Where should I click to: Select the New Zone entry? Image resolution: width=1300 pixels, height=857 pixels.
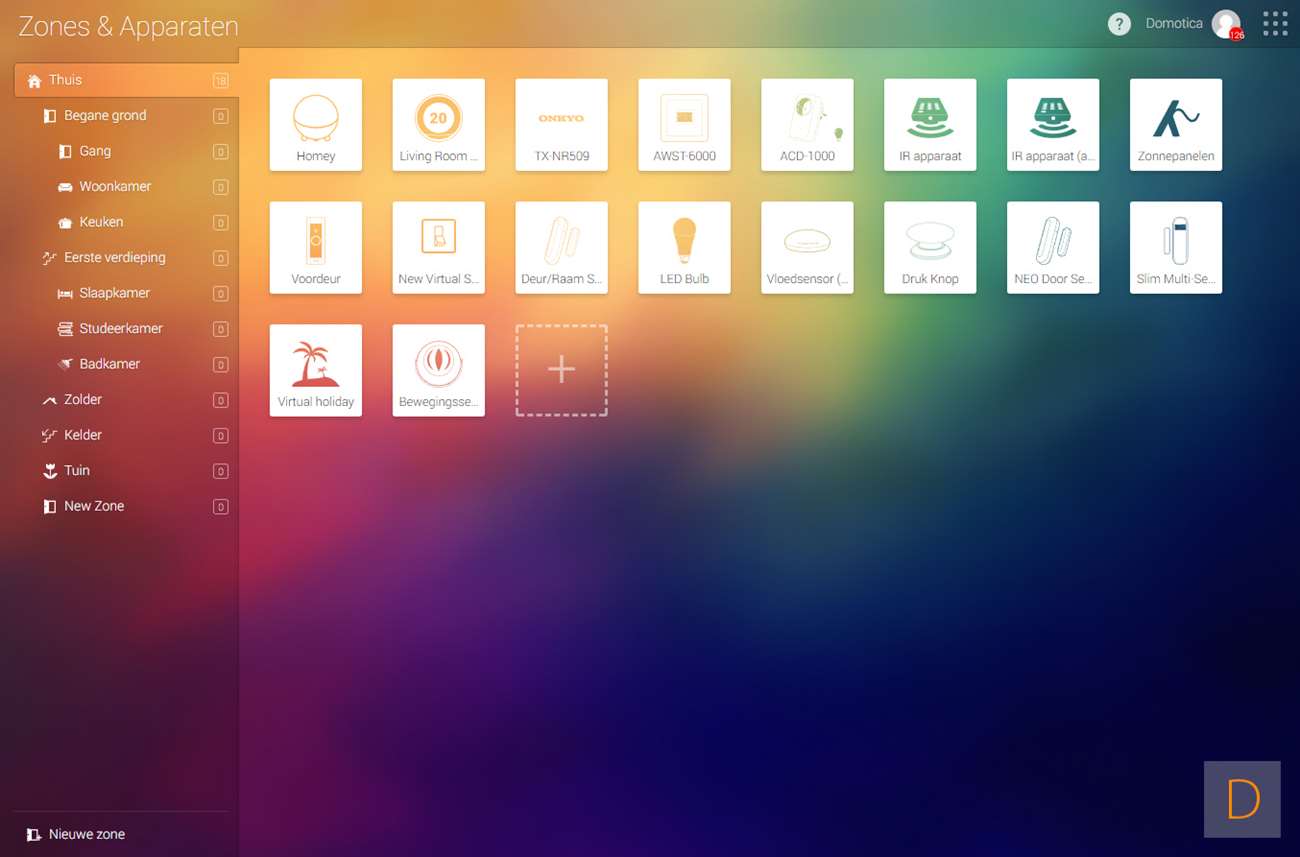126,506
